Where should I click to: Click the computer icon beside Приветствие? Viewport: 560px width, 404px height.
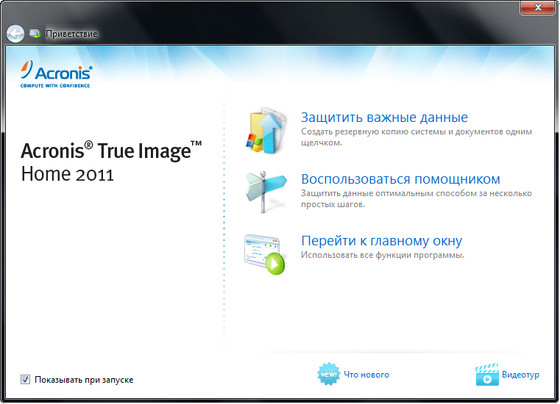[35, 34]
